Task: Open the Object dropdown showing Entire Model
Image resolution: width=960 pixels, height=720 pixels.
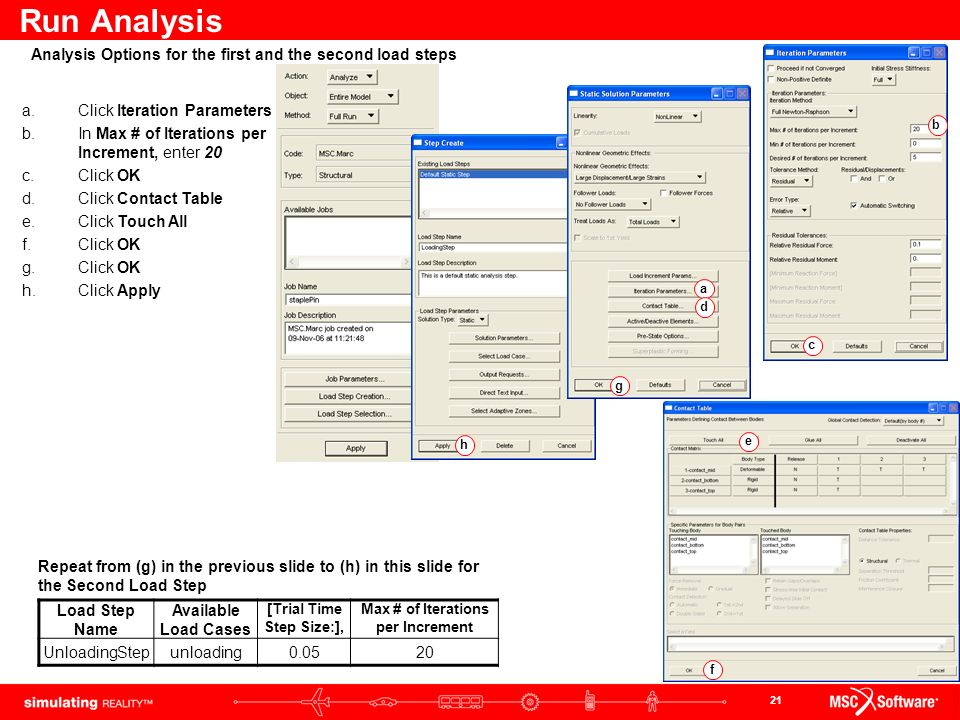Action: (x=362, y=97)
